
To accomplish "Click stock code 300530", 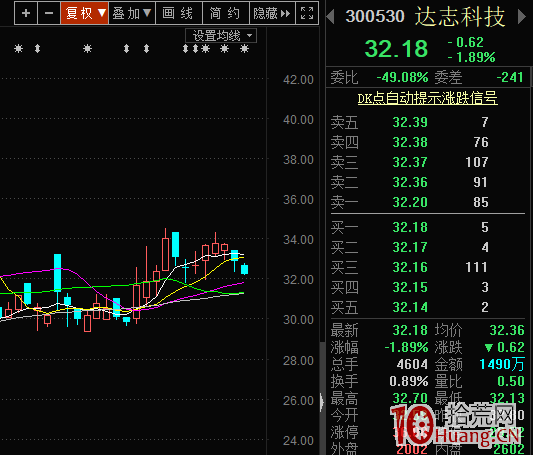I will [375, 16].
